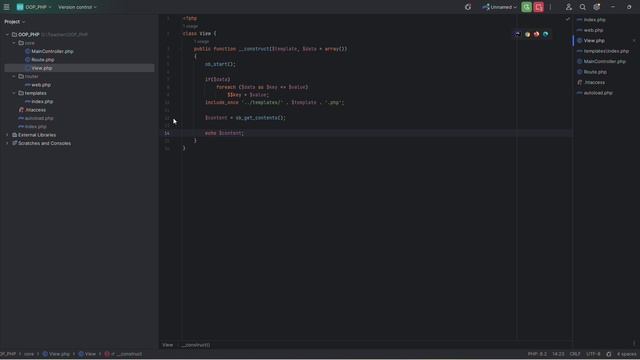Change the UTF-8 file encoding

593,354
